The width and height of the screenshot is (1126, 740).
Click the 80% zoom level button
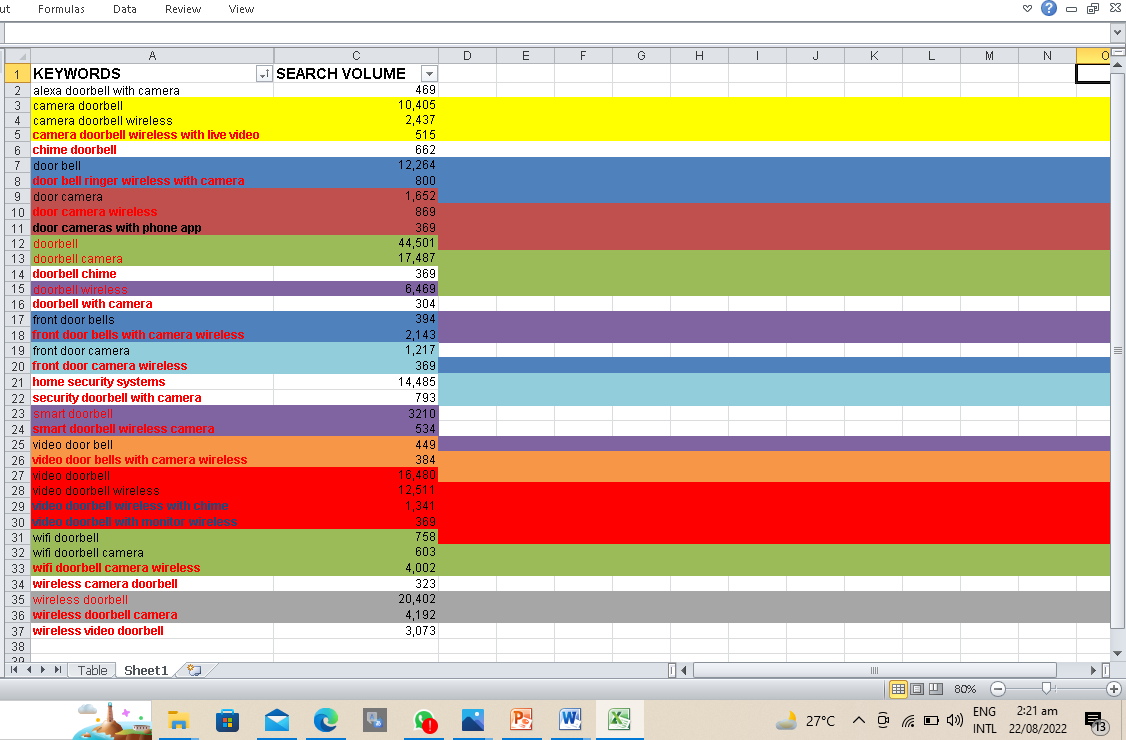[965, 689]
